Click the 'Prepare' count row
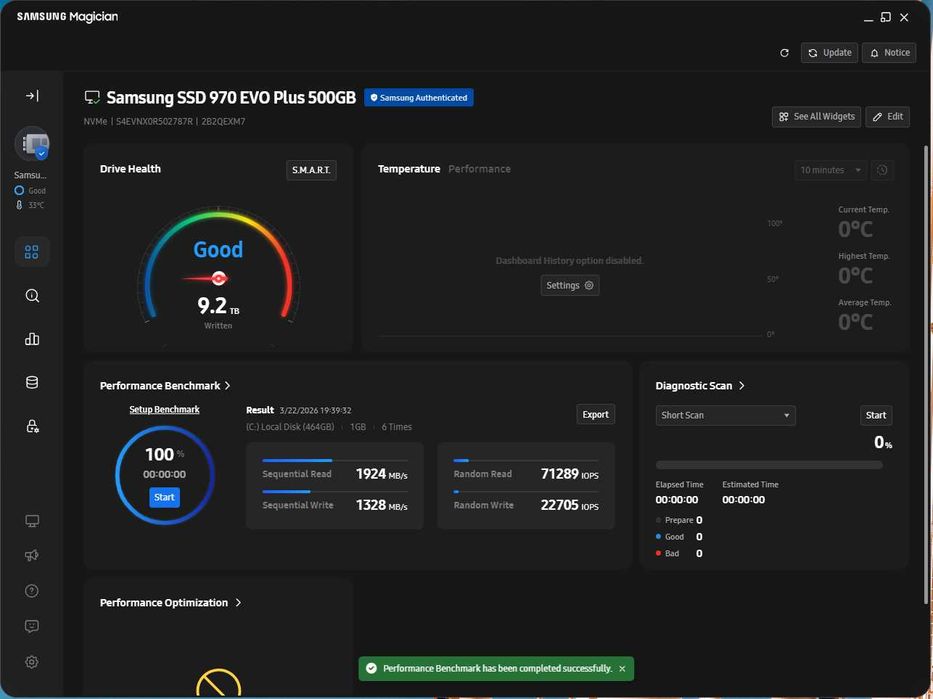This screenshot has width=933, height=699. tap(679, 520)
